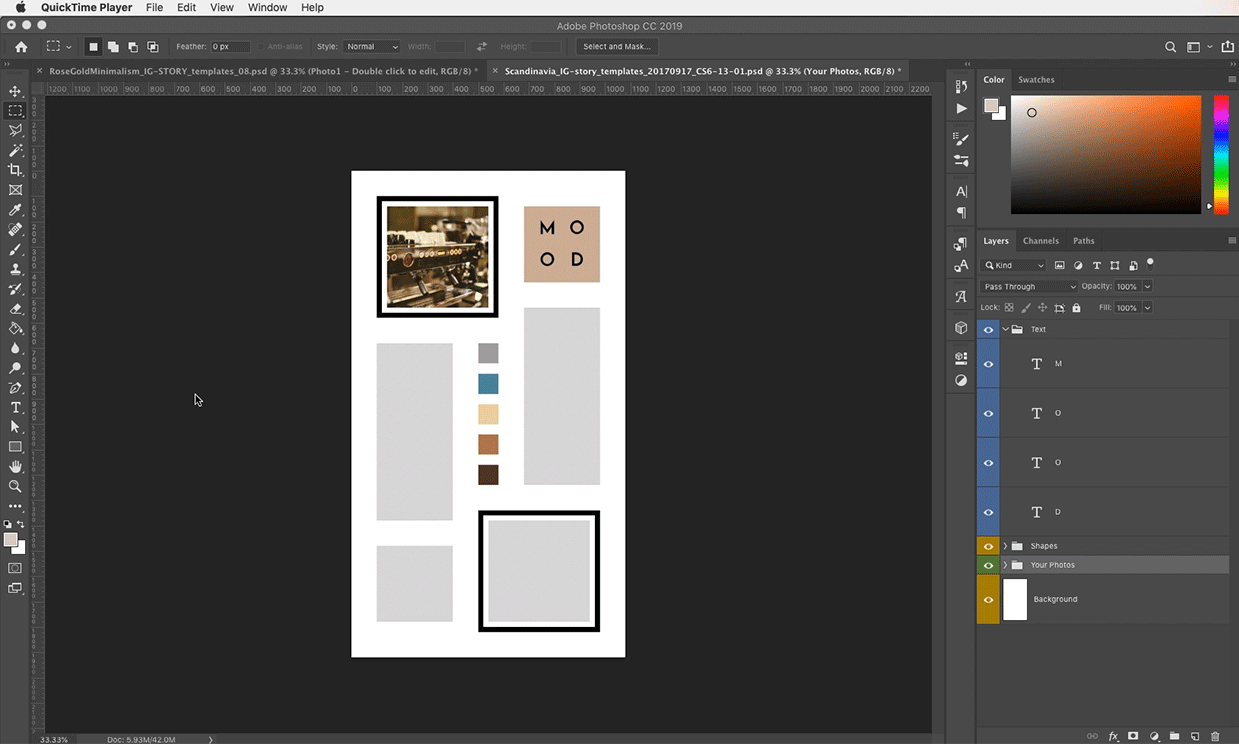The height and width of the screenshot is (744, 1239).
Task: Collapse the Text layer group
Action: pyautogui.click(x=1005, y=329)
